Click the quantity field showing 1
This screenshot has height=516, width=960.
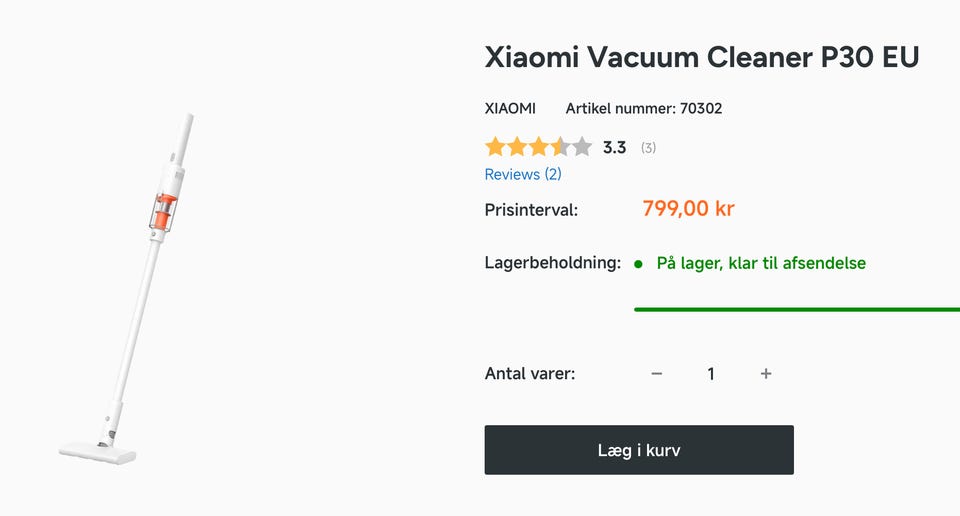click(711, 374)
